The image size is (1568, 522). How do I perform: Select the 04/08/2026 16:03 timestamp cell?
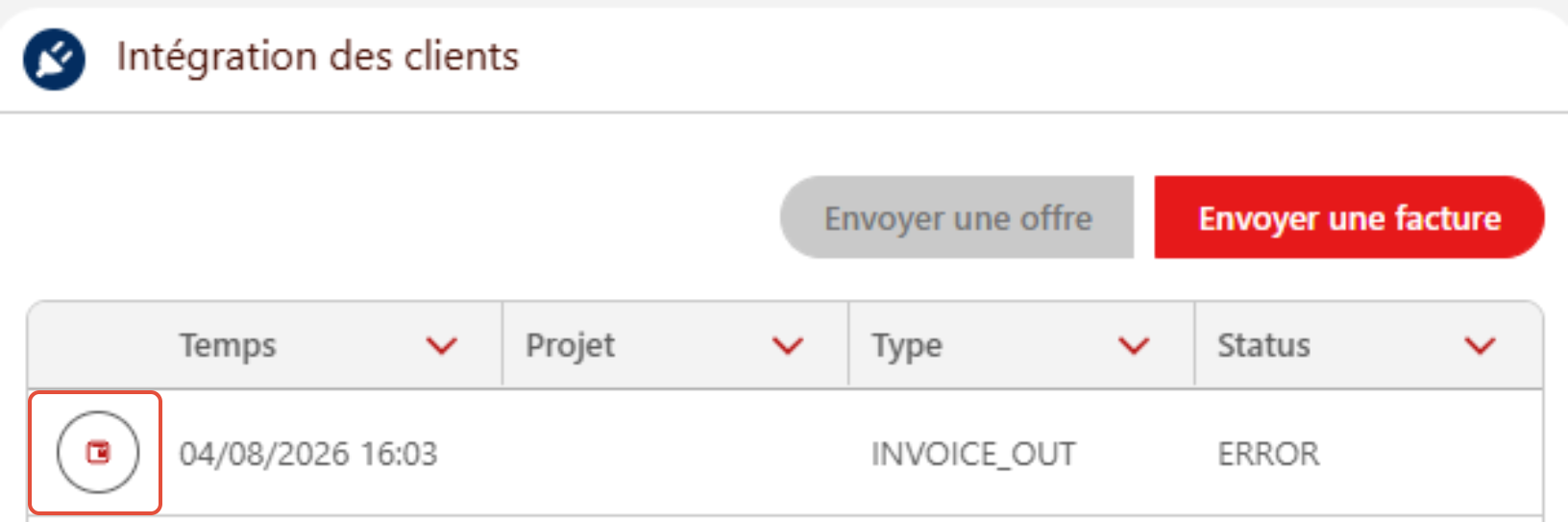[308, 453]
